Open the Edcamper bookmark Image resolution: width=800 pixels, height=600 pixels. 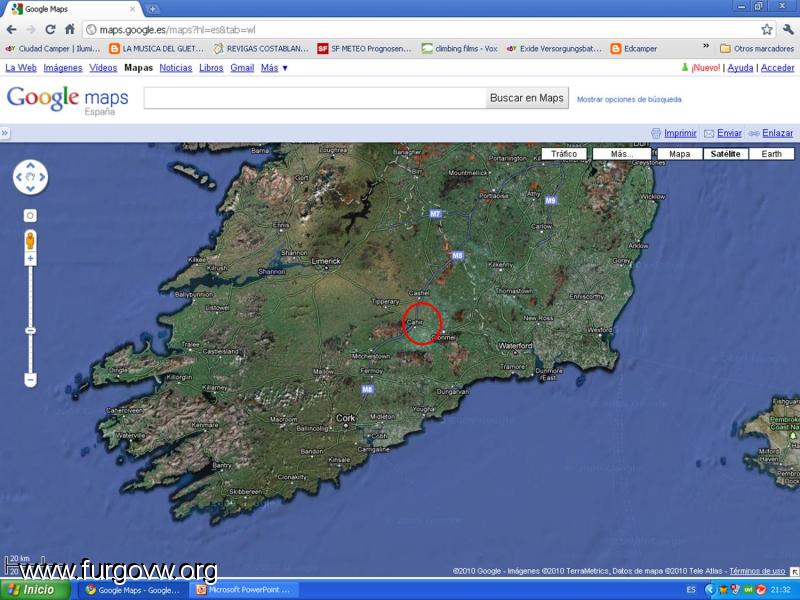[x=634, y=48]
